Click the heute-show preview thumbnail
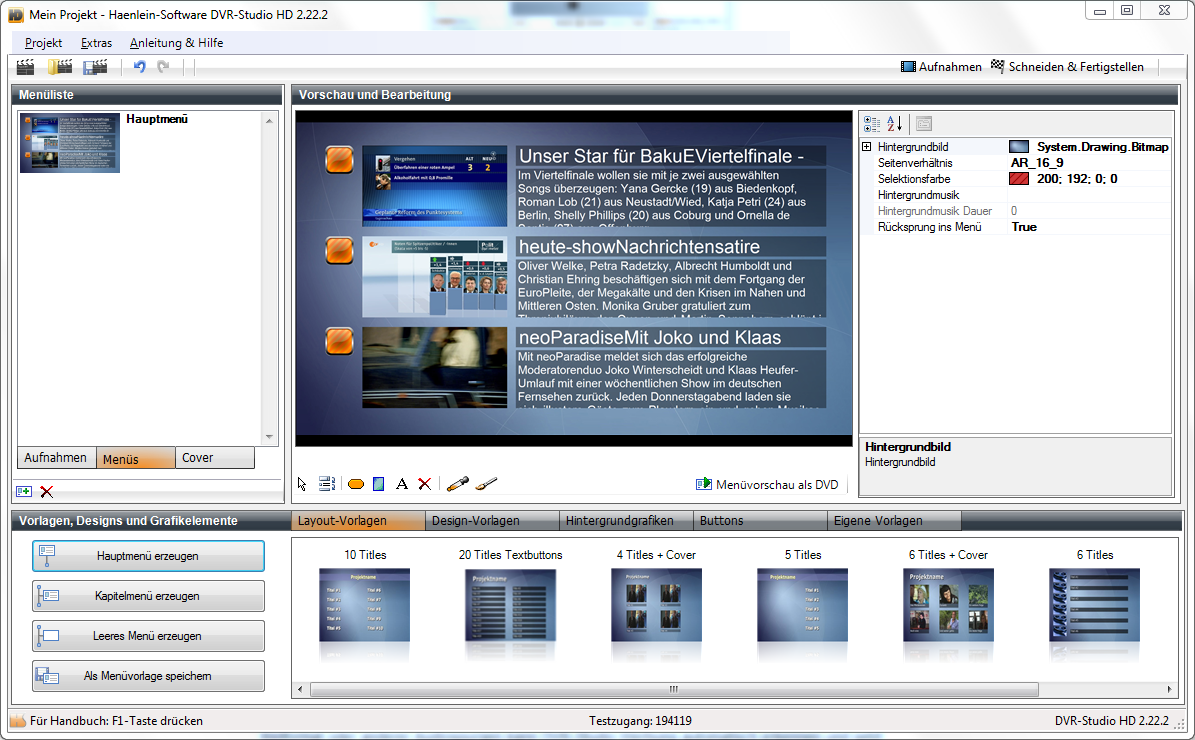The height and width of the screenshot is (740, 1195). pos(434,277)
